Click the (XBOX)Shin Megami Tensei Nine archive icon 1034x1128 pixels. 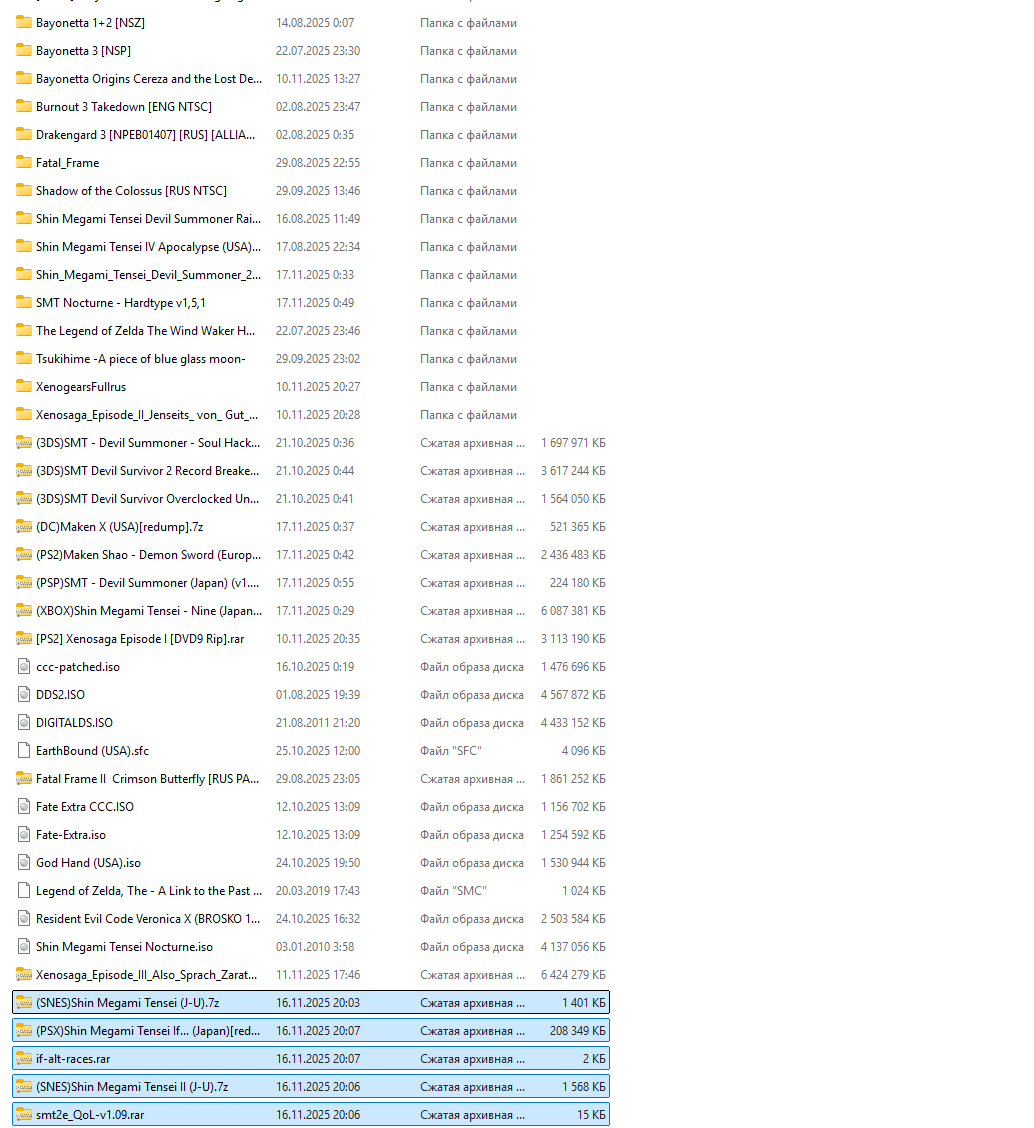[x=24, y=611]
